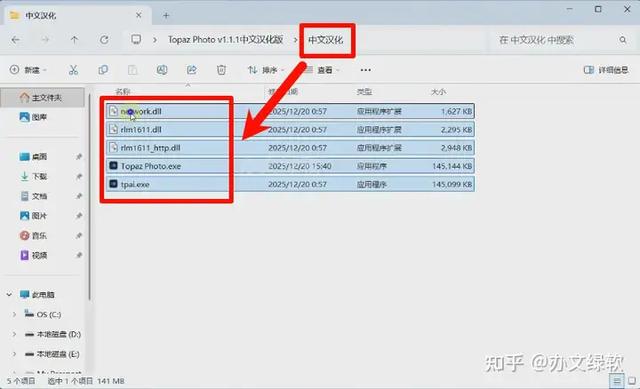Sort by 大小 column header
The image size is (640, 389).
coord(438,92)
